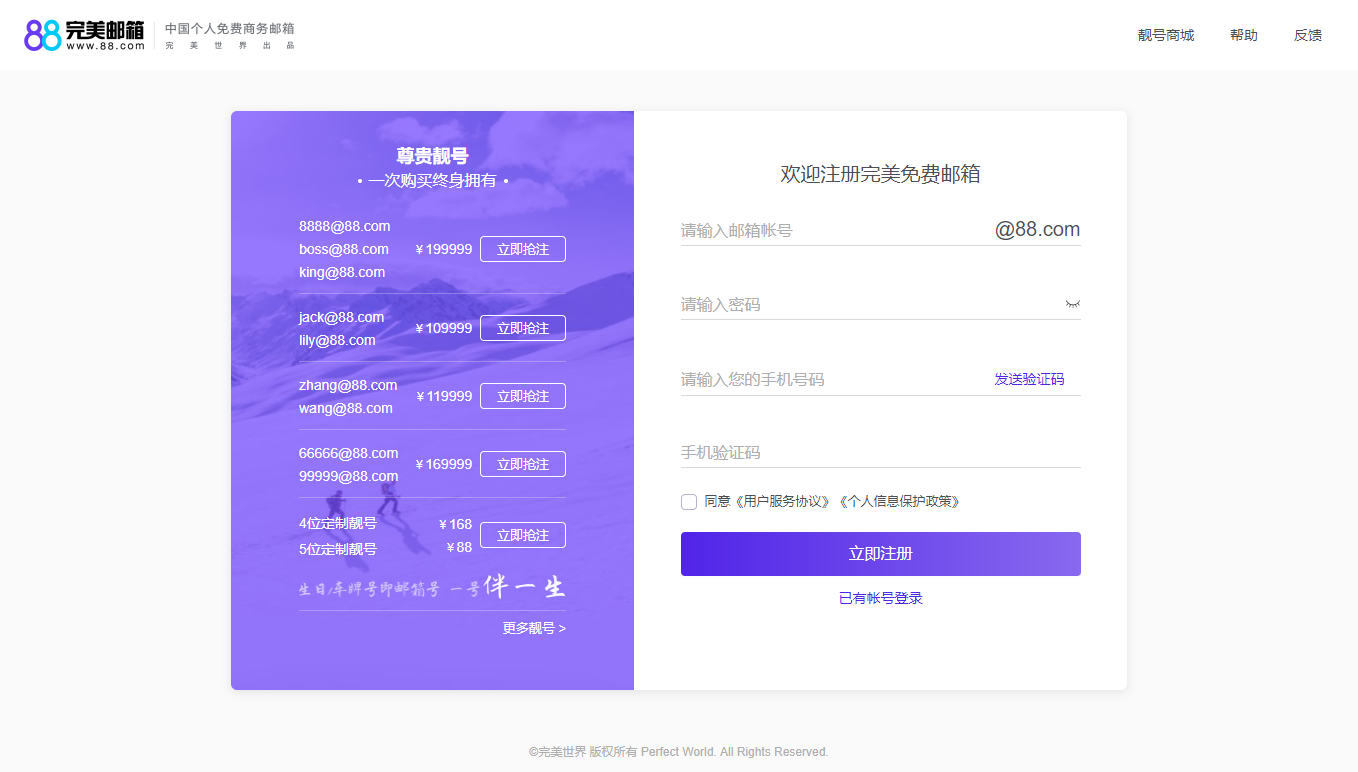Open 反馈 in top navigation

click(1308, 35)
